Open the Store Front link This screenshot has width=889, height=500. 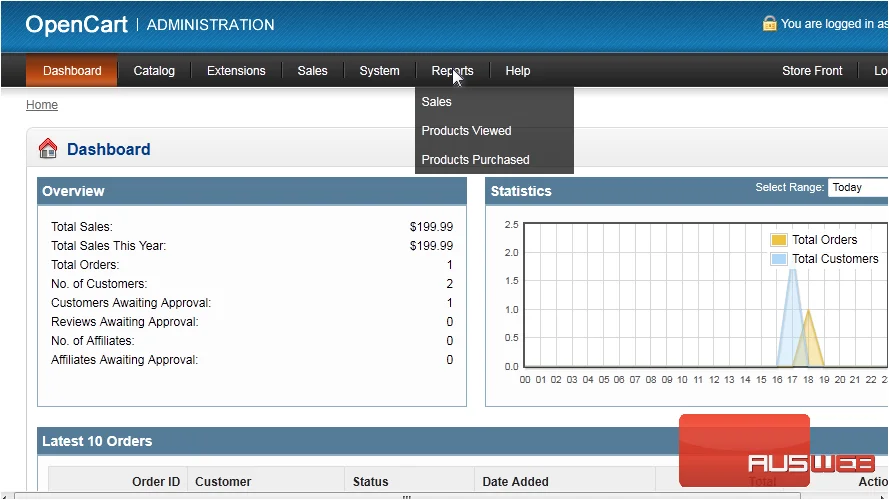812,71
